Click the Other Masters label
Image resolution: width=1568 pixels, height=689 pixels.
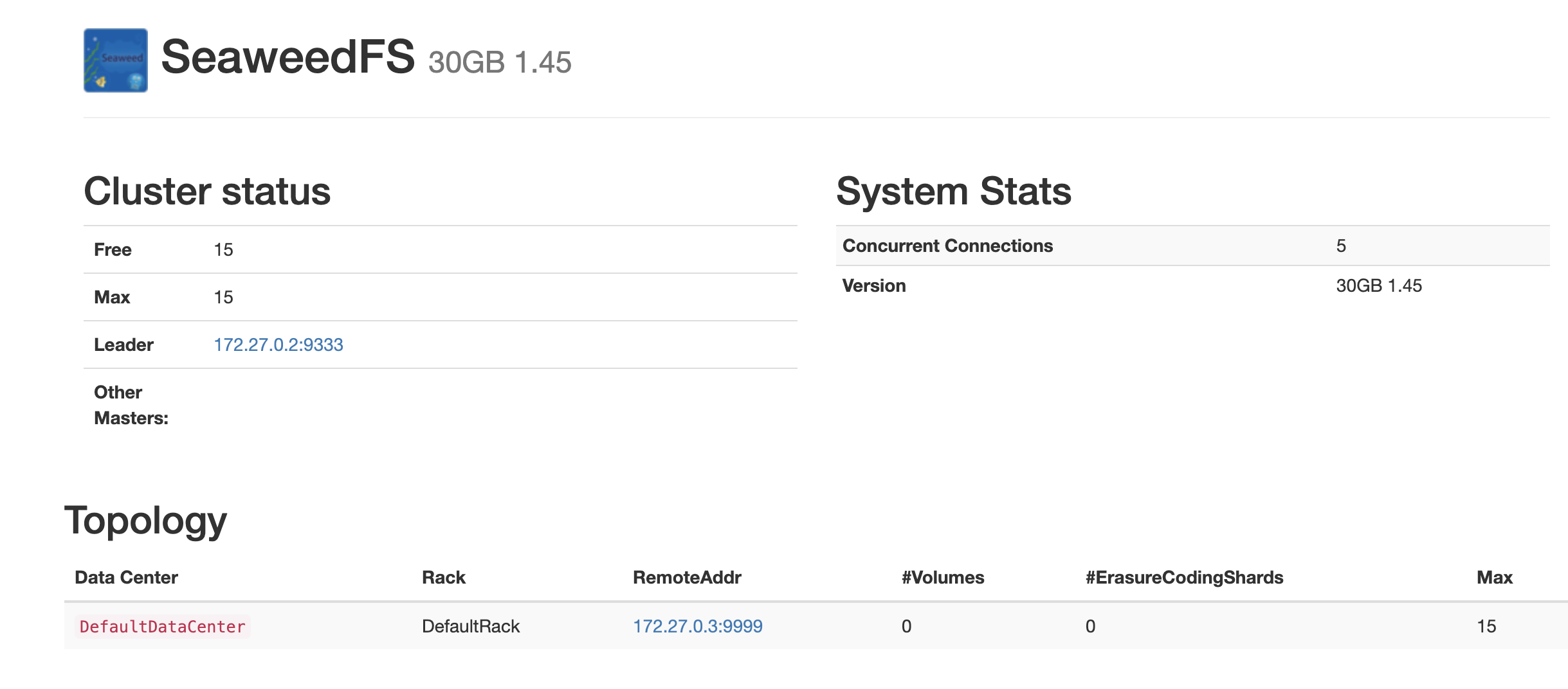point(131,405)
